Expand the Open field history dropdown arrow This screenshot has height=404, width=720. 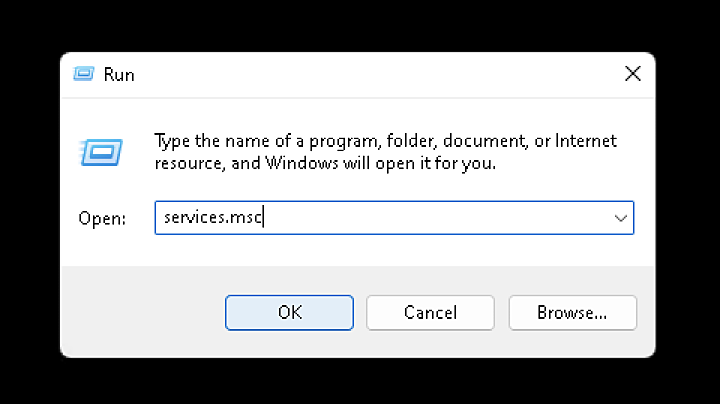point(621,218)
